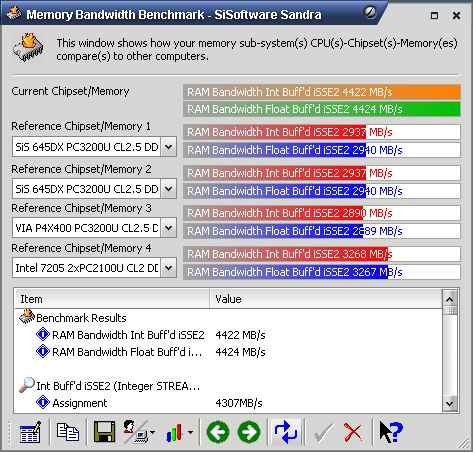Click the table/report options icon in the toolbar

coord(30,432)
